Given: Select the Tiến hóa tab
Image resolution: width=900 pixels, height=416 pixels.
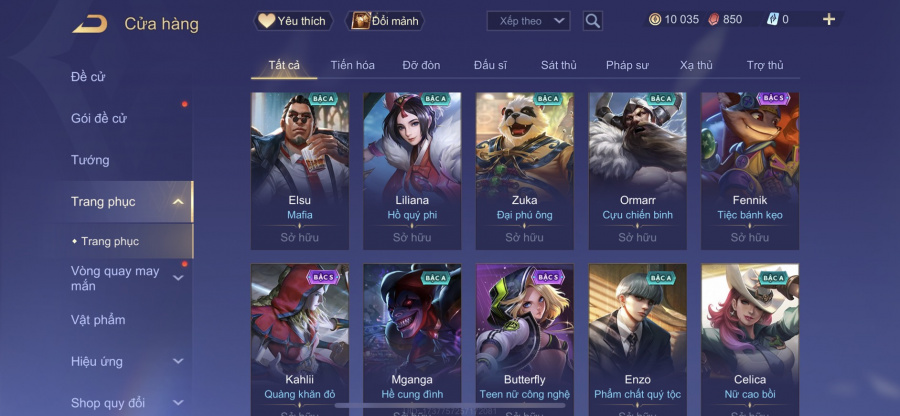Looking at the screenshot, I should point(352,65).
